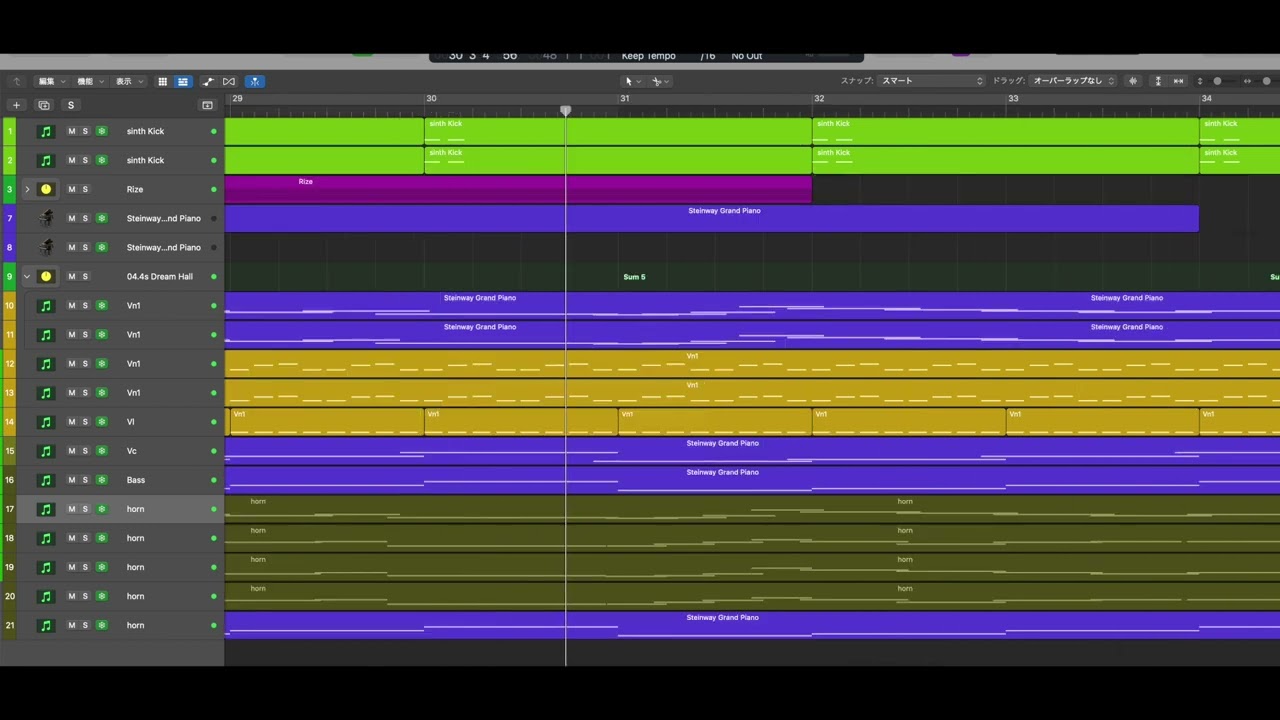Open the scissors command-click tool menu

660,81
